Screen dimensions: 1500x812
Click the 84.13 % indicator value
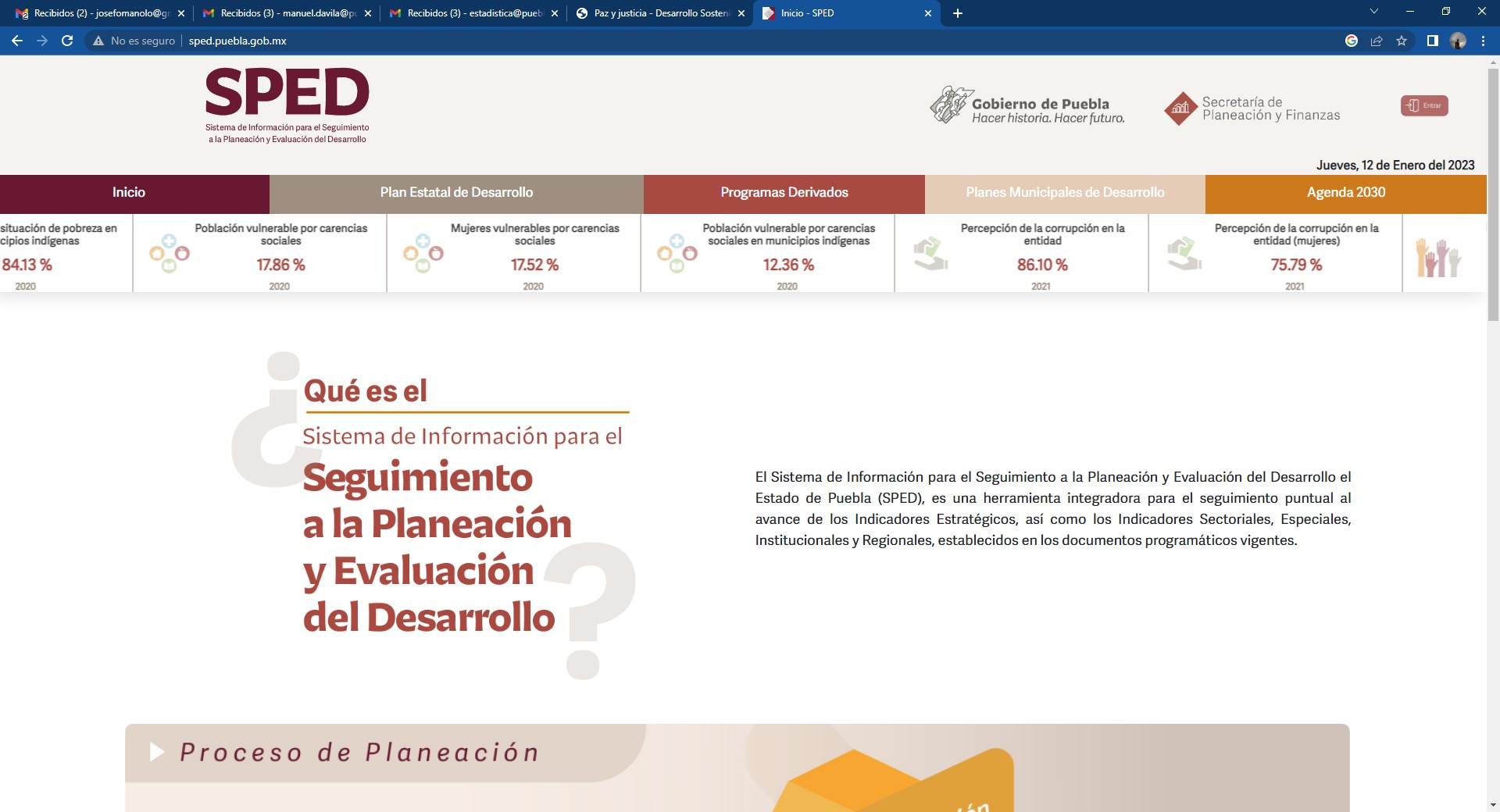[27, 265]
